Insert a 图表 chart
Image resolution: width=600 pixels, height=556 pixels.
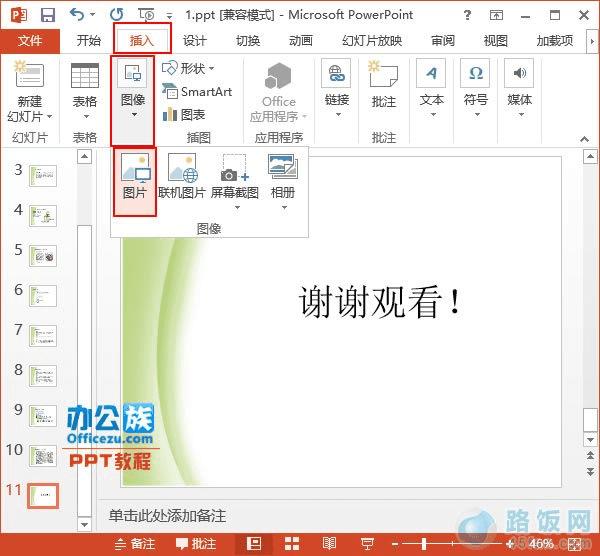[x=184, y=115]
